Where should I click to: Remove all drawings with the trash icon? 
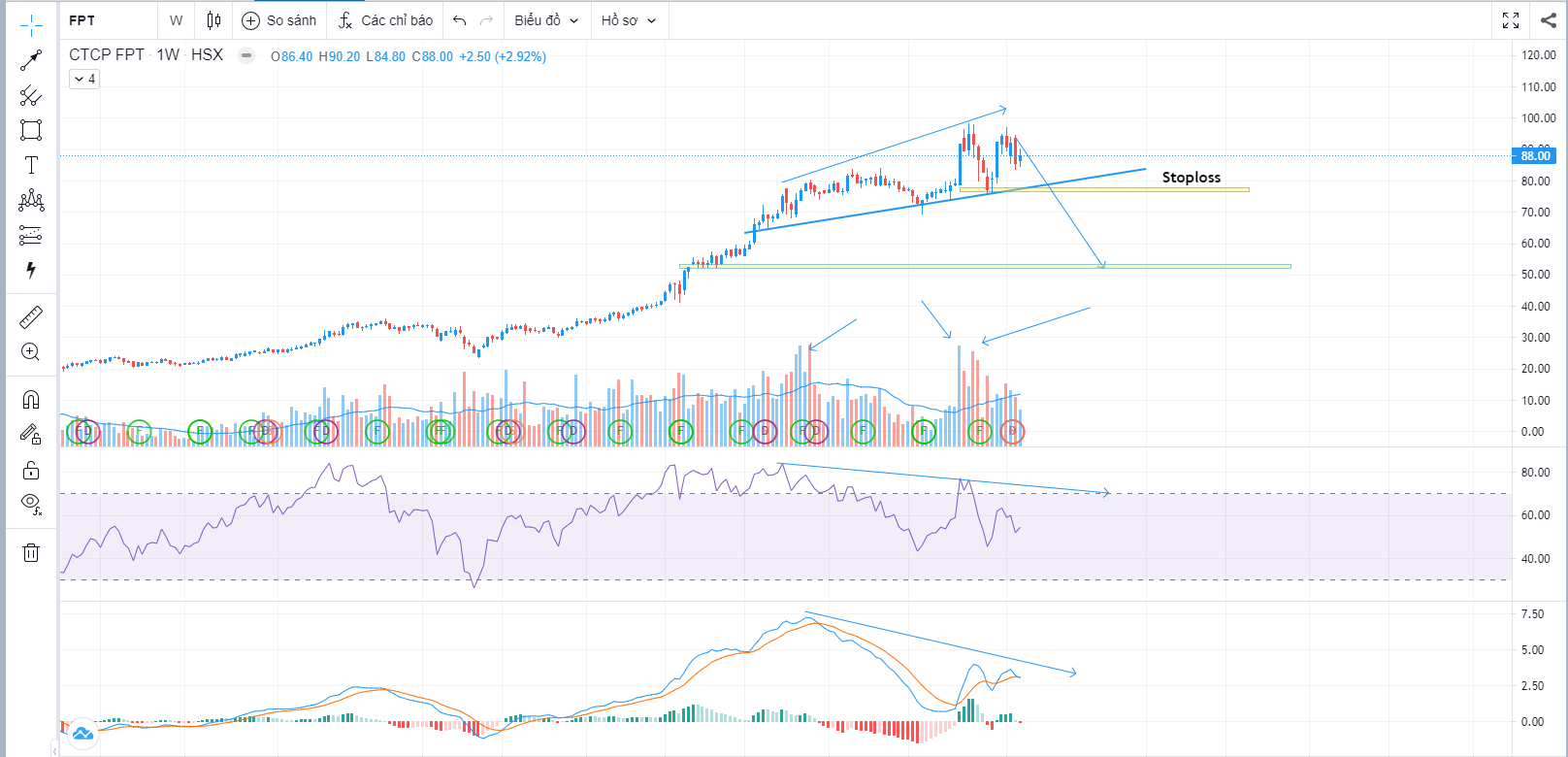tap(31, 552)
